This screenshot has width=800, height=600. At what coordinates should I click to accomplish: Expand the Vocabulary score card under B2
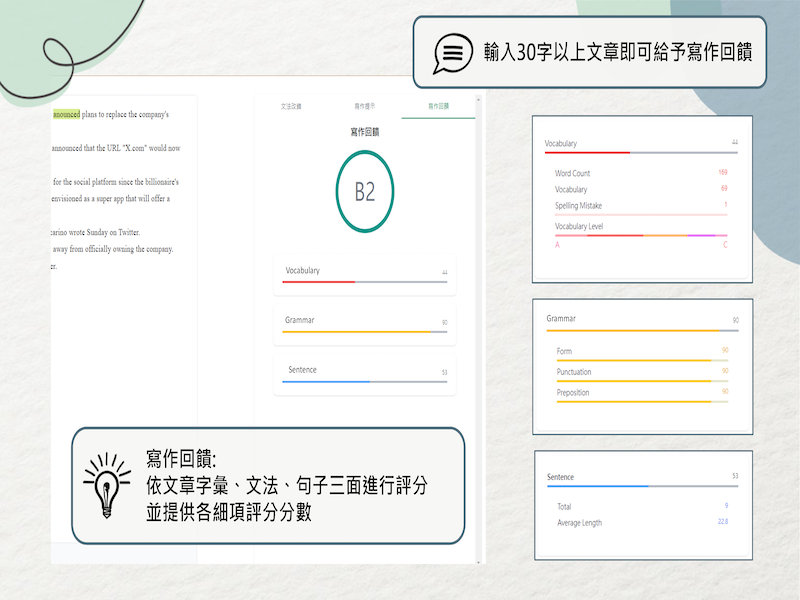pos(364,275)
